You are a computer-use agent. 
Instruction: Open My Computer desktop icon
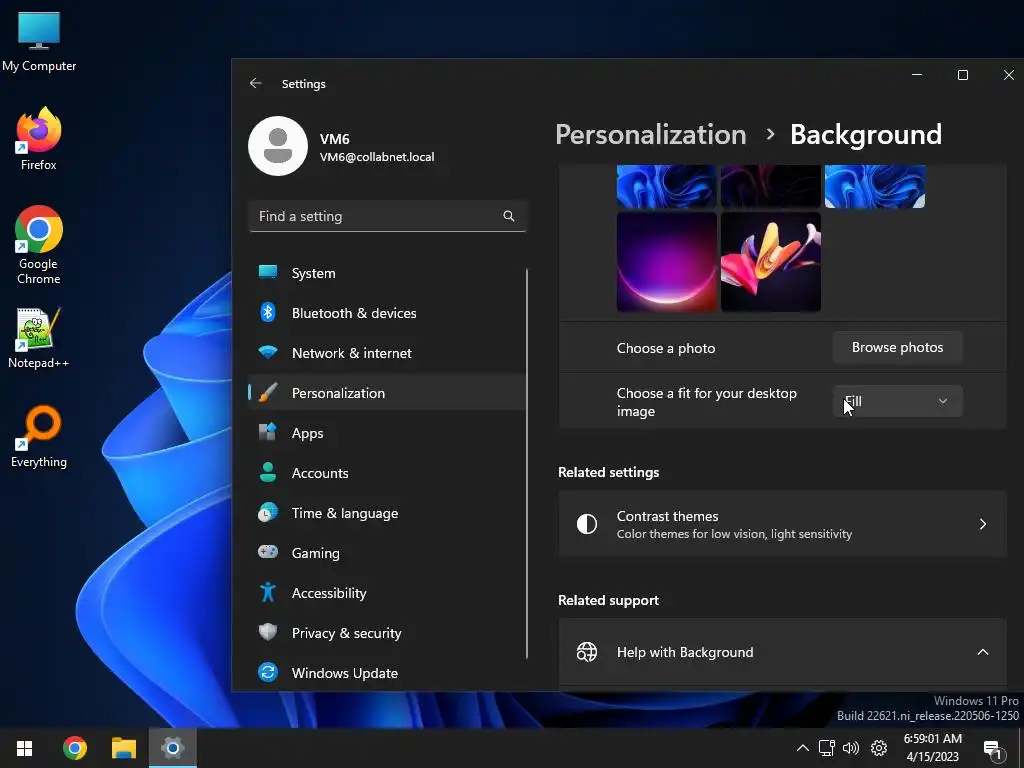pos(39,42)
